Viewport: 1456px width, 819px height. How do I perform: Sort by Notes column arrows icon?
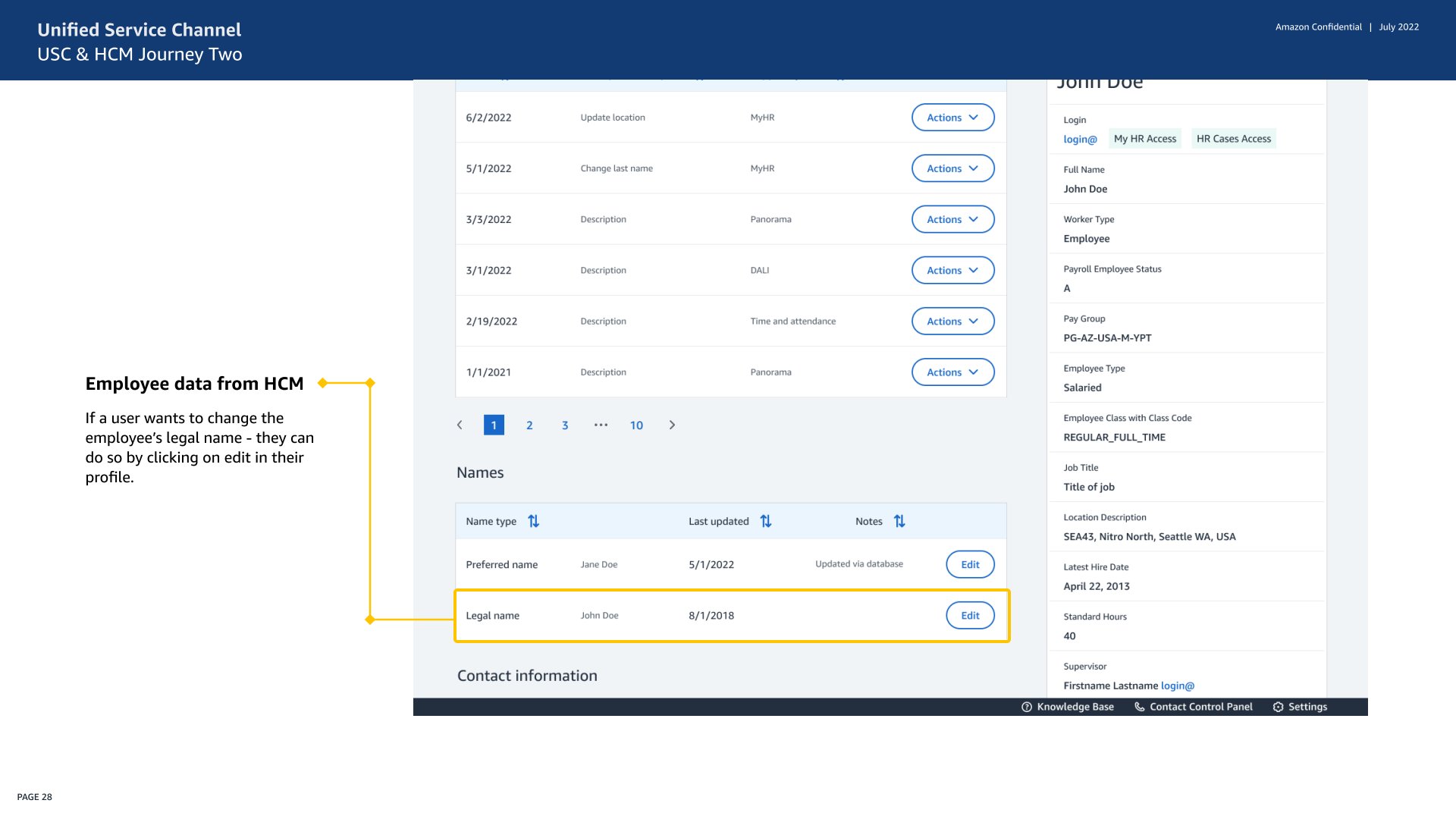899,521
